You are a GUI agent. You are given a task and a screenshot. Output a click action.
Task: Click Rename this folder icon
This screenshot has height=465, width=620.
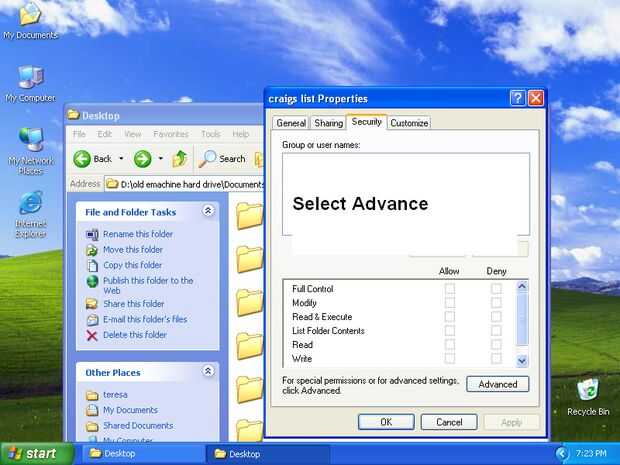[x=92, y=234]
